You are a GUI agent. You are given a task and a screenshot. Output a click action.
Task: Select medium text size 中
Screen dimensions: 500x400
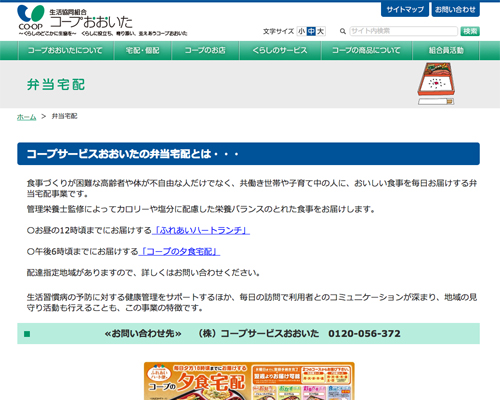(x=311, y=31)
